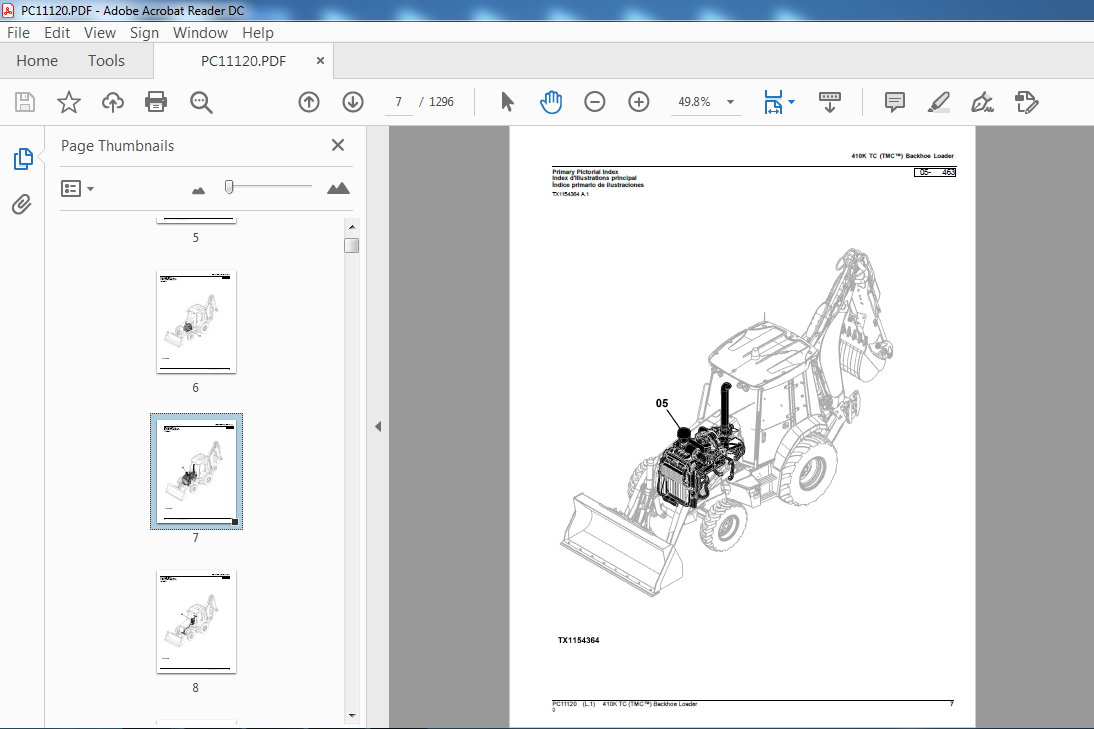The width and height of the screenshot is (1094, 729).
Task: Select page 8 thumbnail
Action: point(196,622)
